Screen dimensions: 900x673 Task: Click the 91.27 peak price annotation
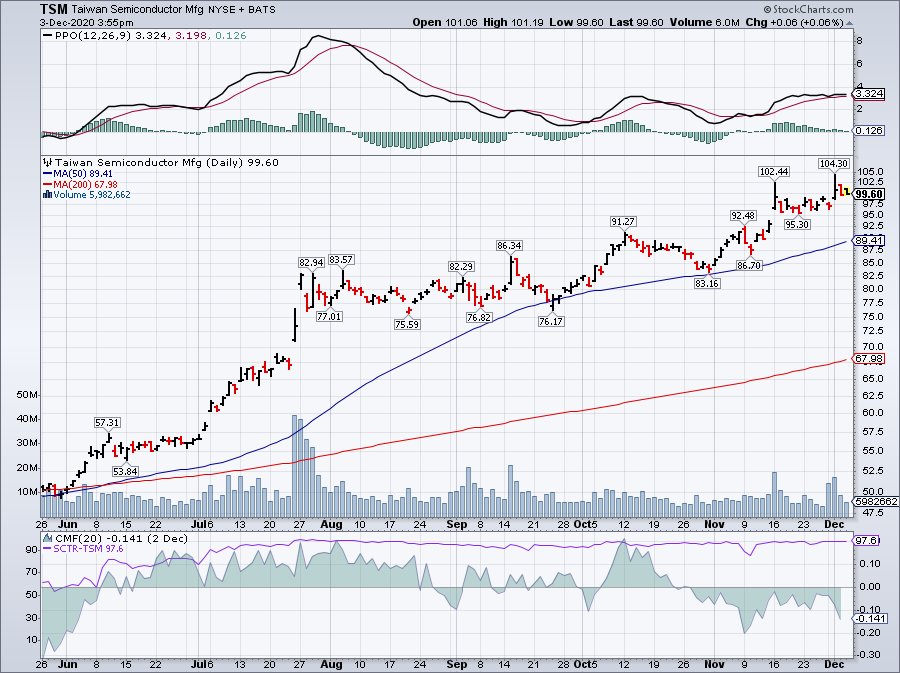[623, 221]
